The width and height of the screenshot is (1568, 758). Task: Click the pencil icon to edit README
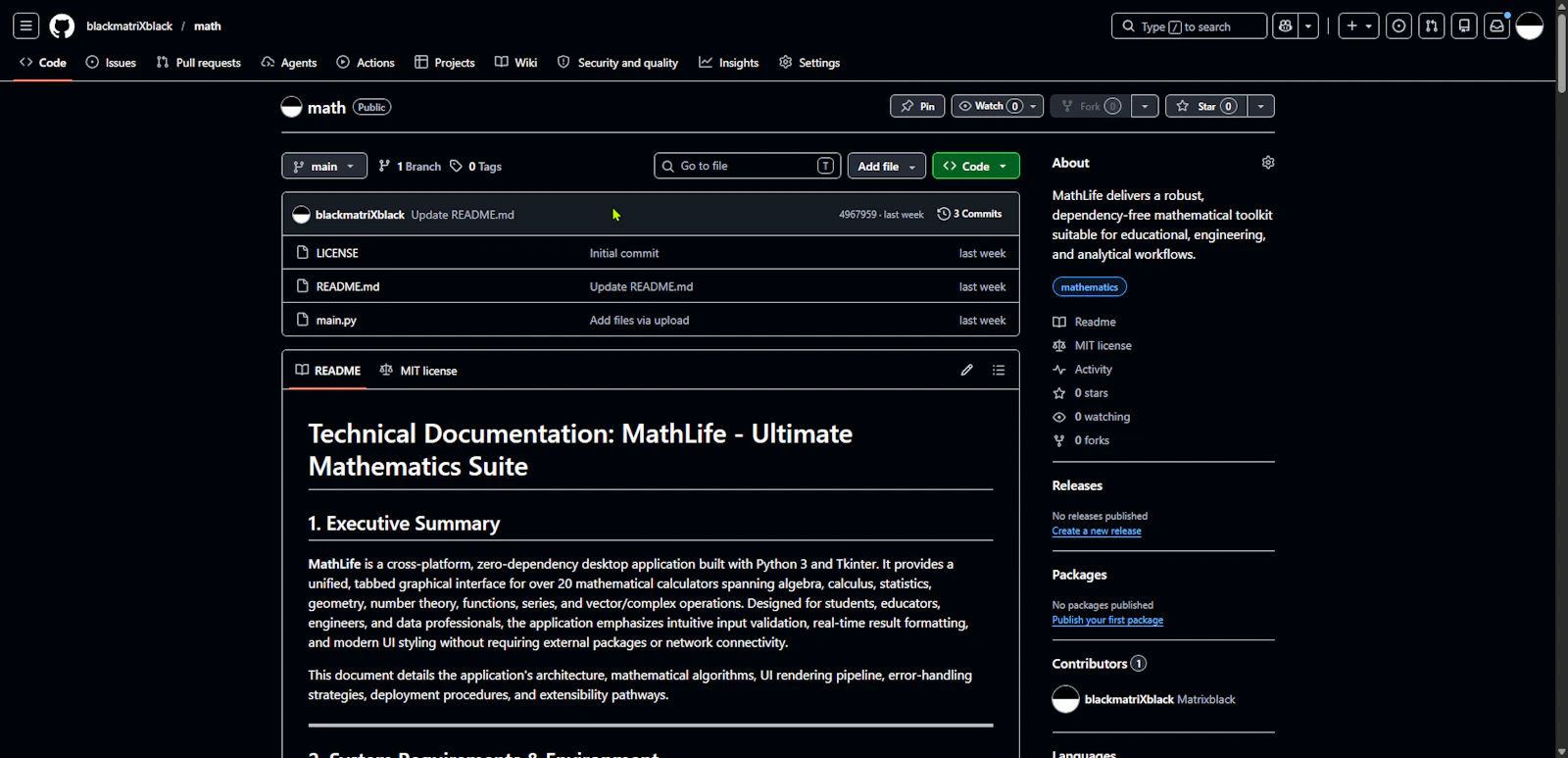(x=967, y=370)
